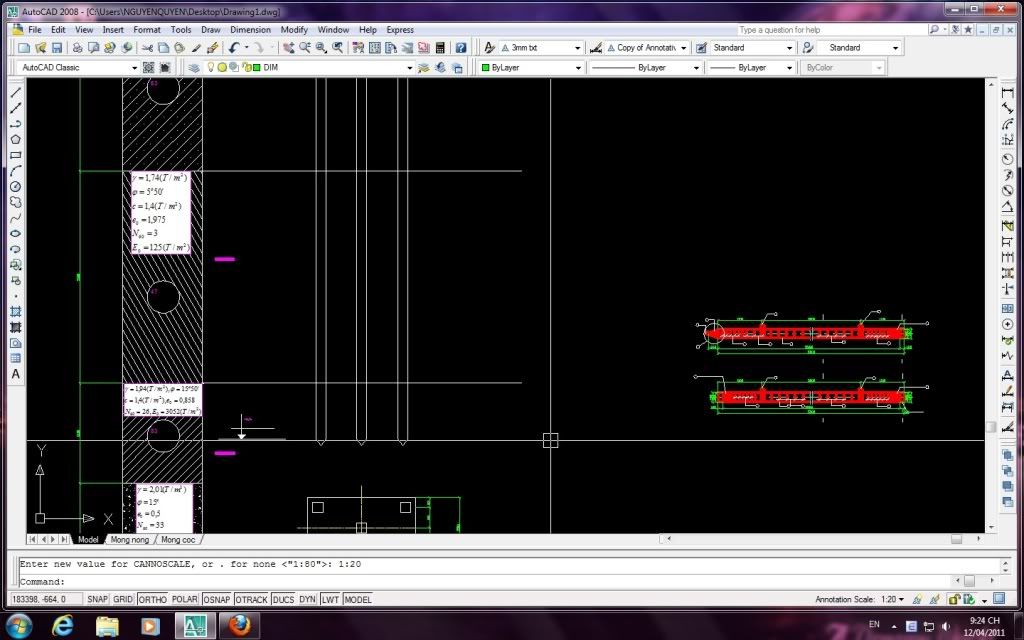
Task: Click the Command: input line
Action: pyautogui.click(x=487, y=581)
